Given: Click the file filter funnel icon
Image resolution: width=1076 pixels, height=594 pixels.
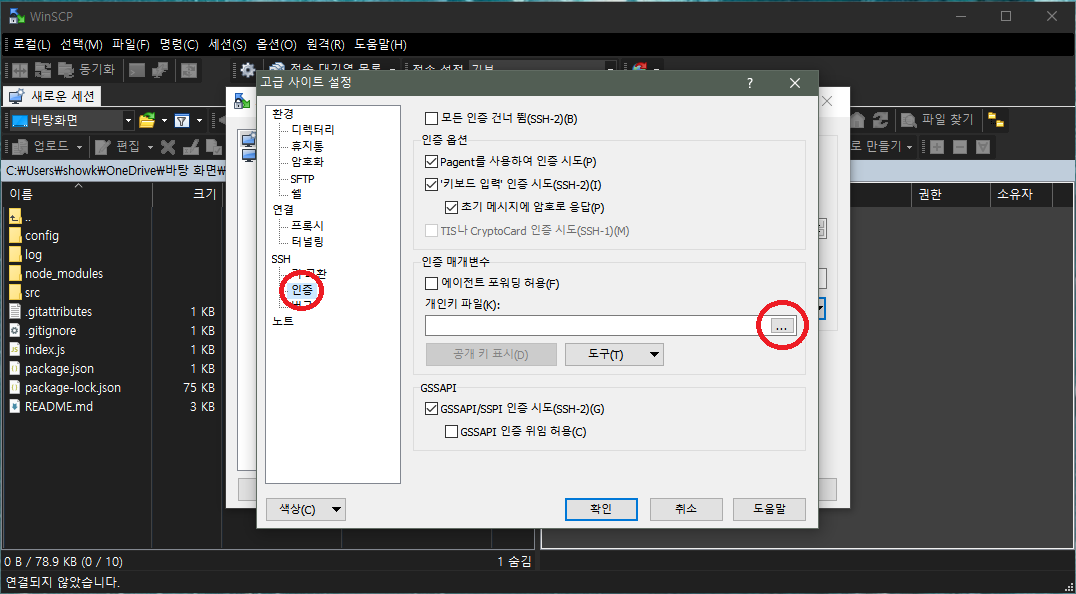Looking at the screenshot, I should point(182,121).
